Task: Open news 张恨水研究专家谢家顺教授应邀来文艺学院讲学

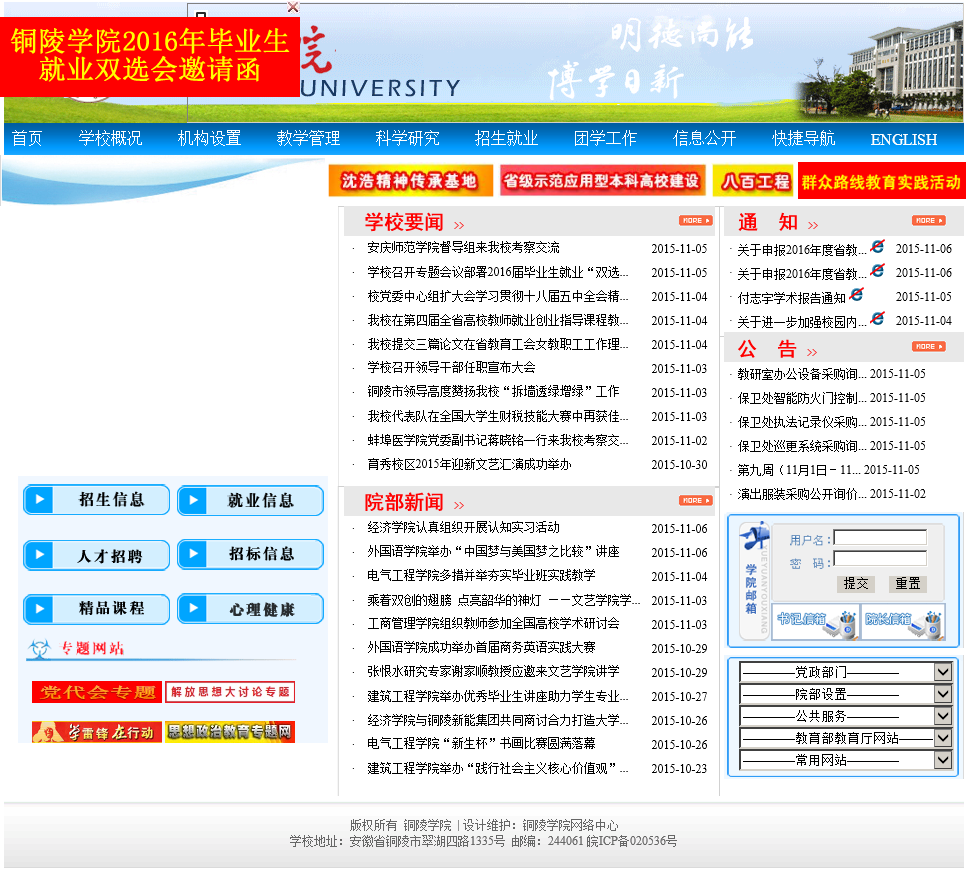Action: (x=493, y=671)
